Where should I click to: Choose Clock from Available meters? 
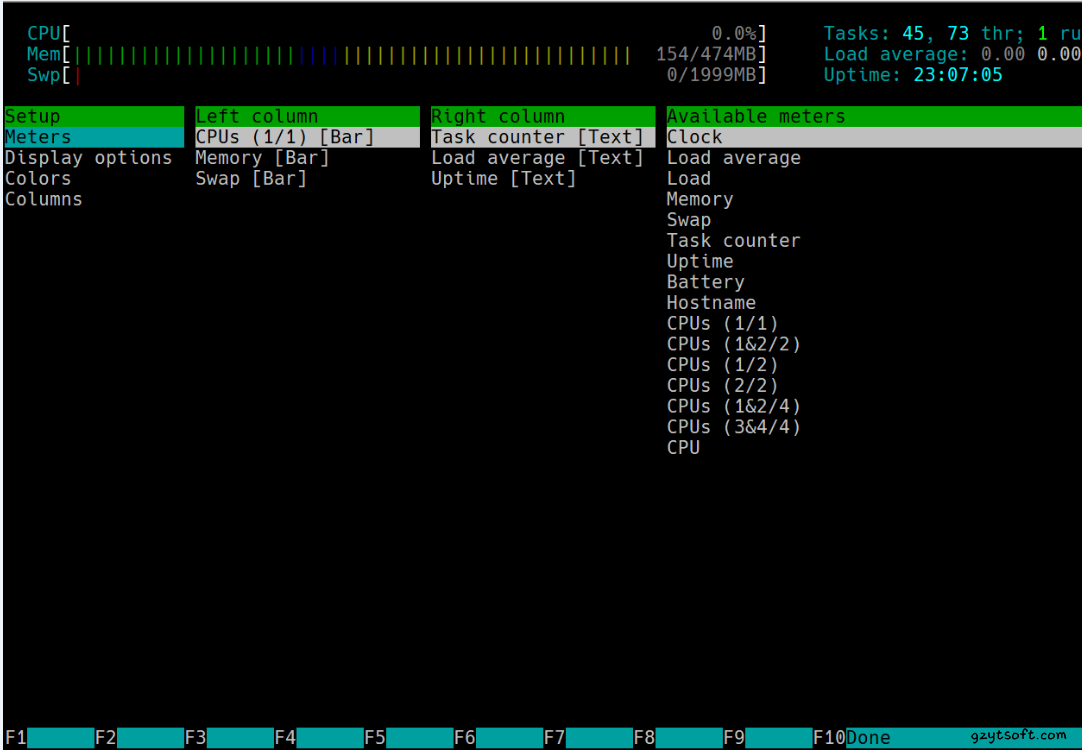[874, 137]
